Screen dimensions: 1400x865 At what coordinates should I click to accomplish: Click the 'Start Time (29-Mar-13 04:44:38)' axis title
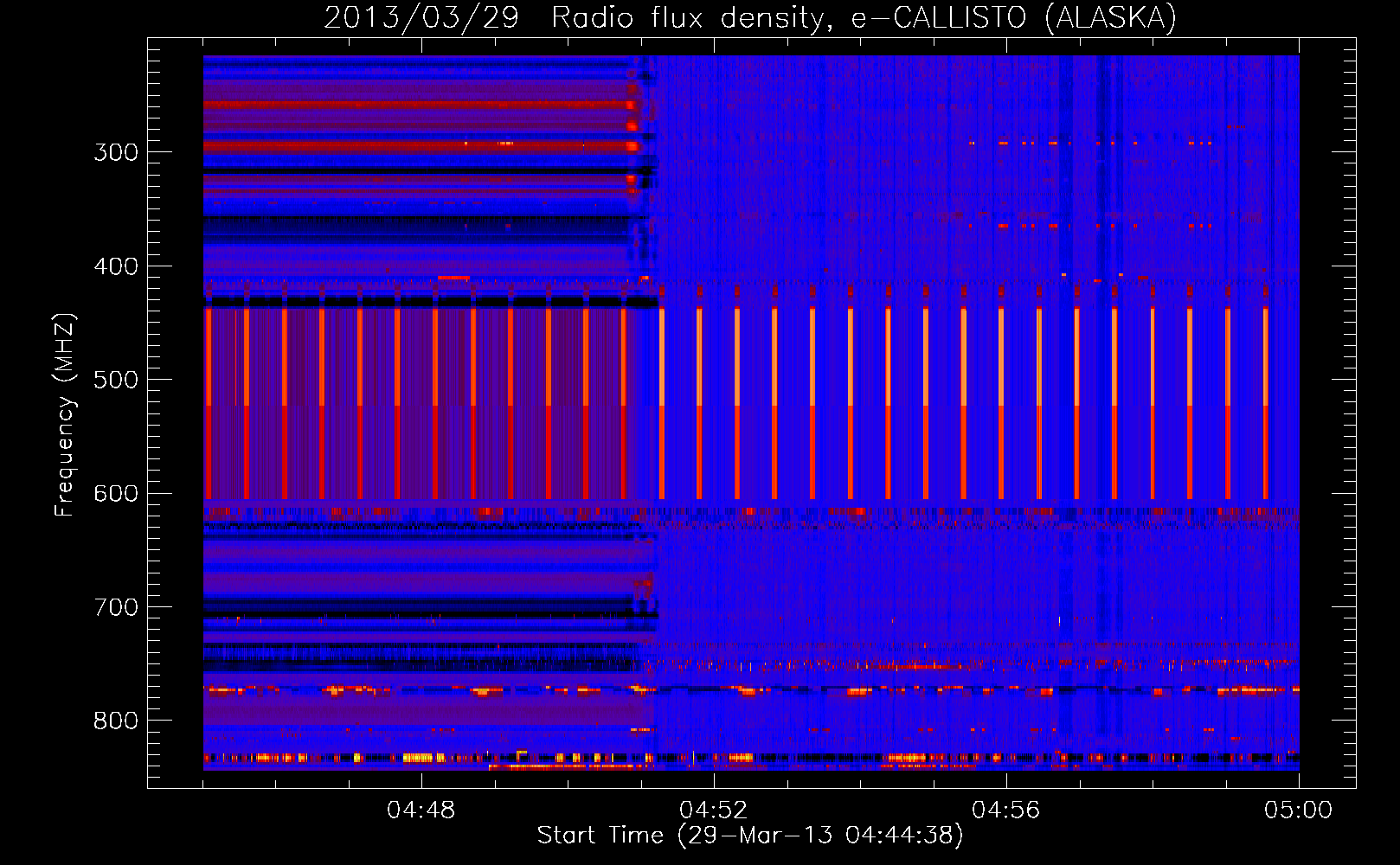click(x=750, y=836)
